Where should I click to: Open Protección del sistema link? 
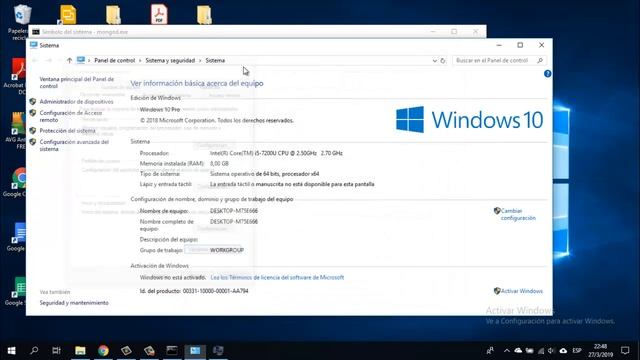[x=67, y=131]
